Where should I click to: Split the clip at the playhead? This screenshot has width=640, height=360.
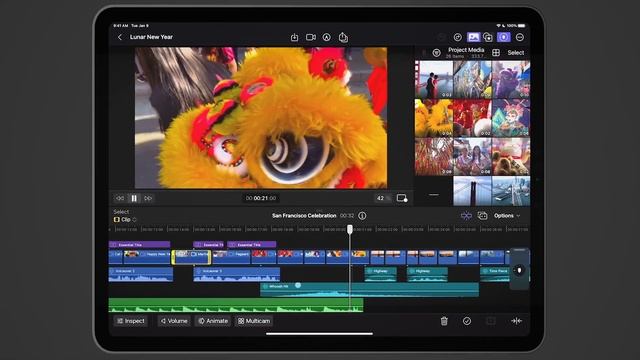point(516,321)
